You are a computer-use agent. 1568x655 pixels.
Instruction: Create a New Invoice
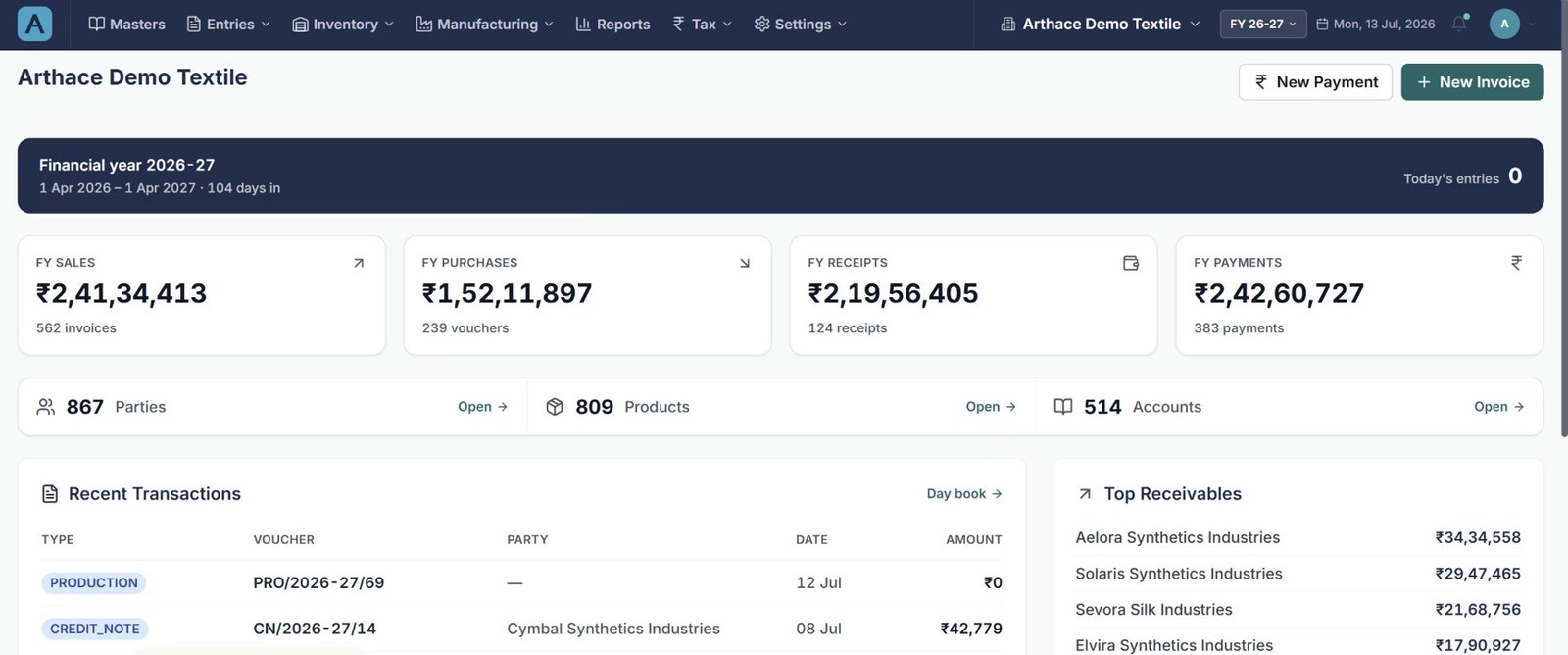point(1472,82)
